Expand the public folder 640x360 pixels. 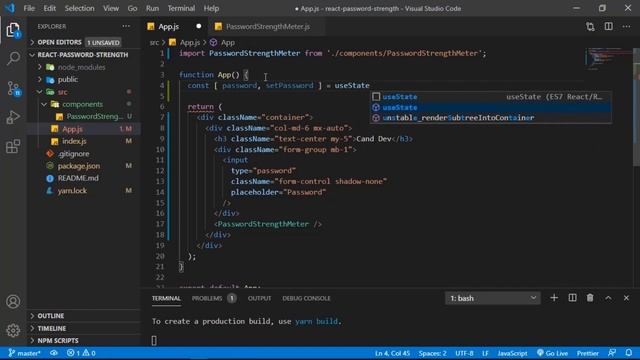pyautogui.click(x=84, y=79)
